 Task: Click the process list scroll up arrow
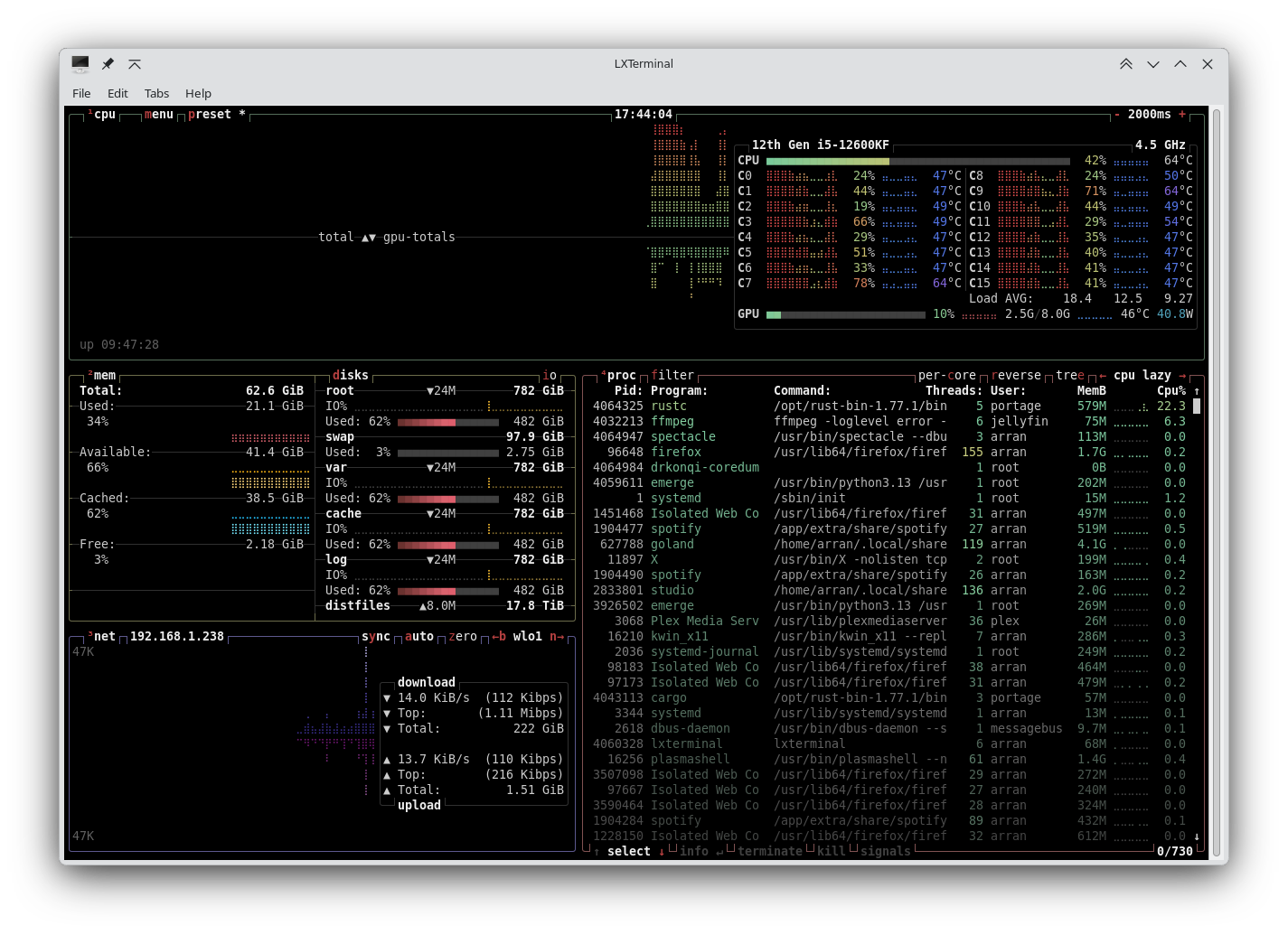click(1197, 391)
